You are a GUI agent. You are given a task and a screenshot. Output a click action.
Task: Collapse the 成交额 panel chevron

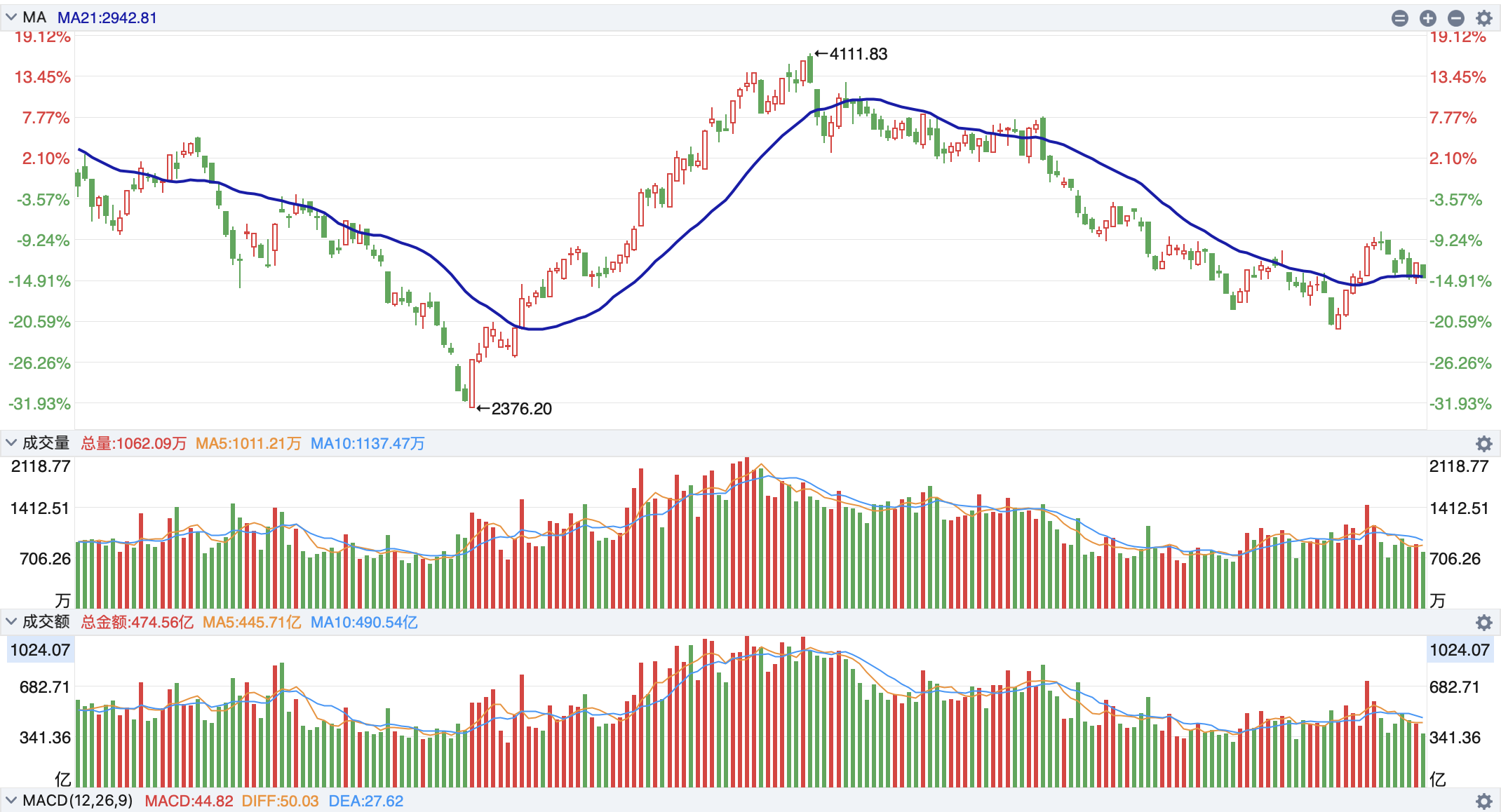tap(11, 621)
